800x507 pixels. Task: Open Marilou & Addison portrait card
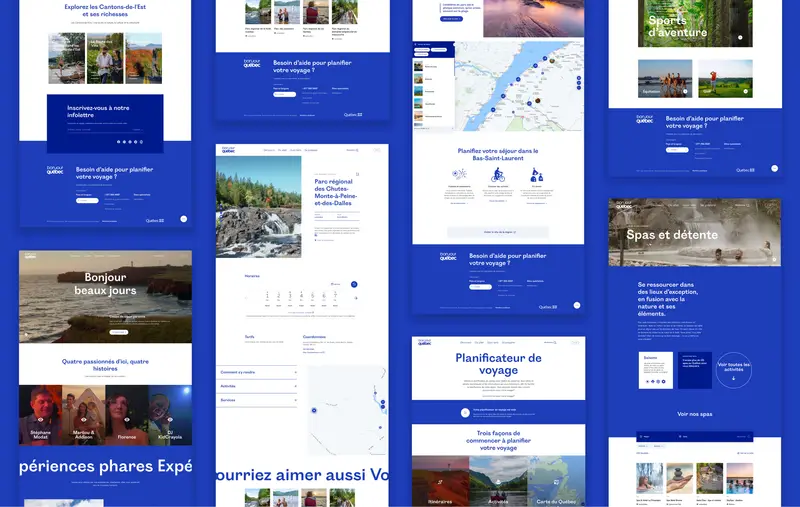[x=84, y=415]
